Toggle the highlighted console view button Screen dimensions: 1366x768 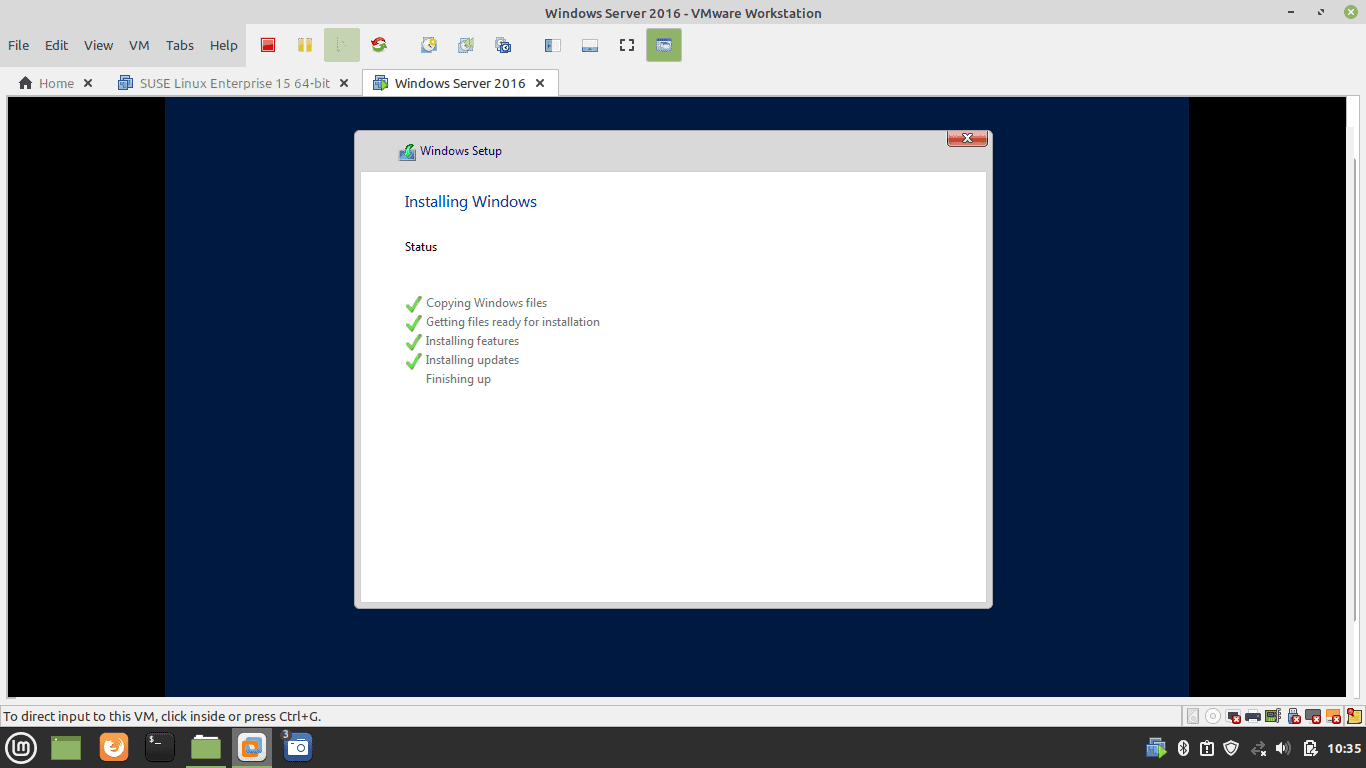[x=664, y=45]
